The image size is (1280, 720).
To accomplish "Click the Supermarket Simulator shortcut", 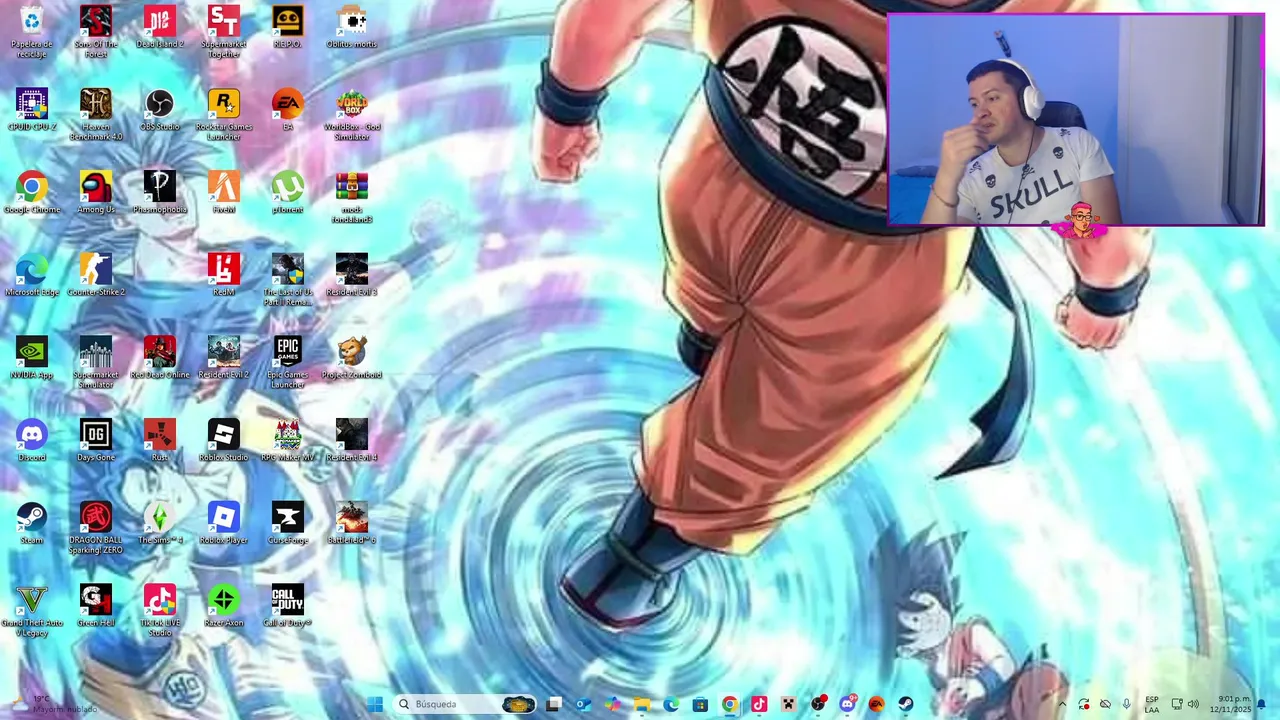I will point(96,361).
